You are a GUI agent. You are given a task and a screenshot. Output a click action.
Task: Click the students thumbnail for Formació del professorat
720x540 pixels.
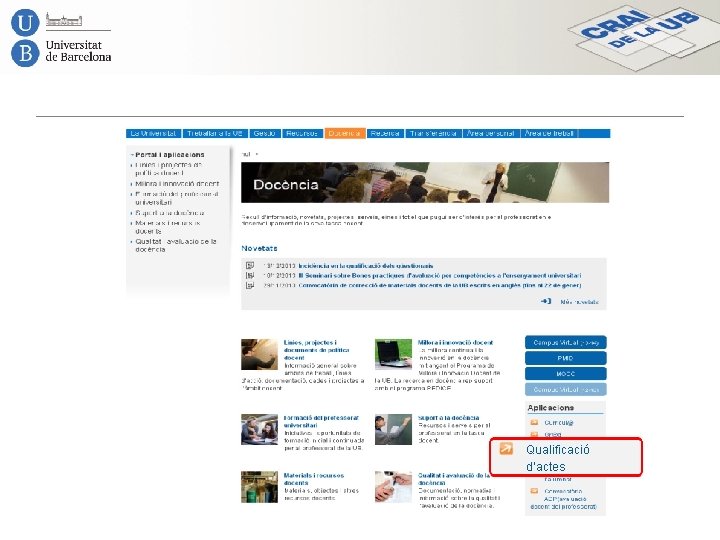coord(259,429)
